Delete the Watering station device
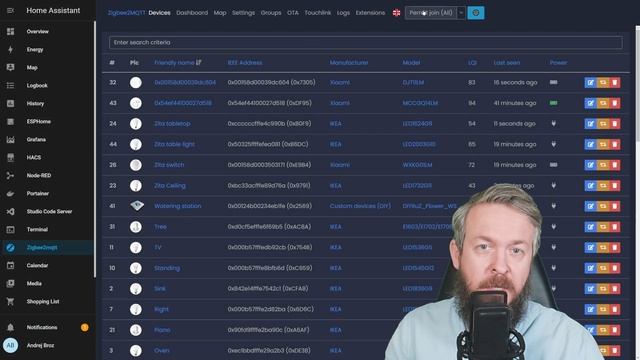The height and width of the screenshot is (360, 640). coord(615,206)
